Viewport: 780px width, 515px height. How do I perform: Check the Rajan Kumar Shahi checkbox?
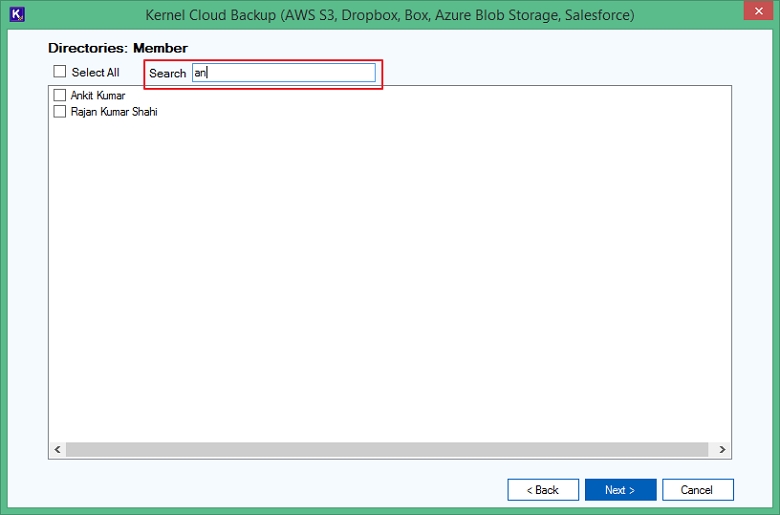[60, 111]
